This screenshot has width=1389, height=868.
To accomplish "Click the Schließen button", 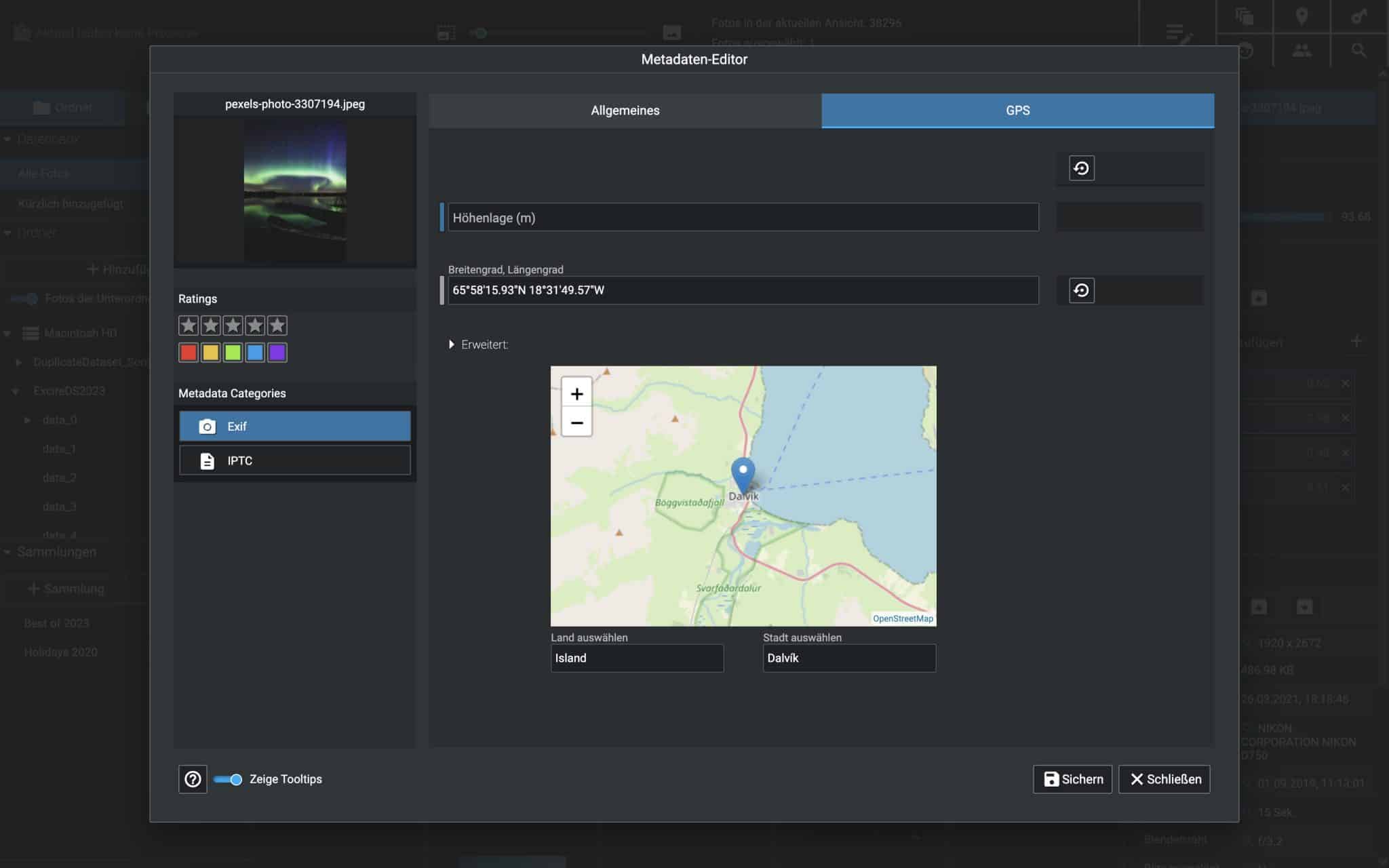I will point(1165,779).
